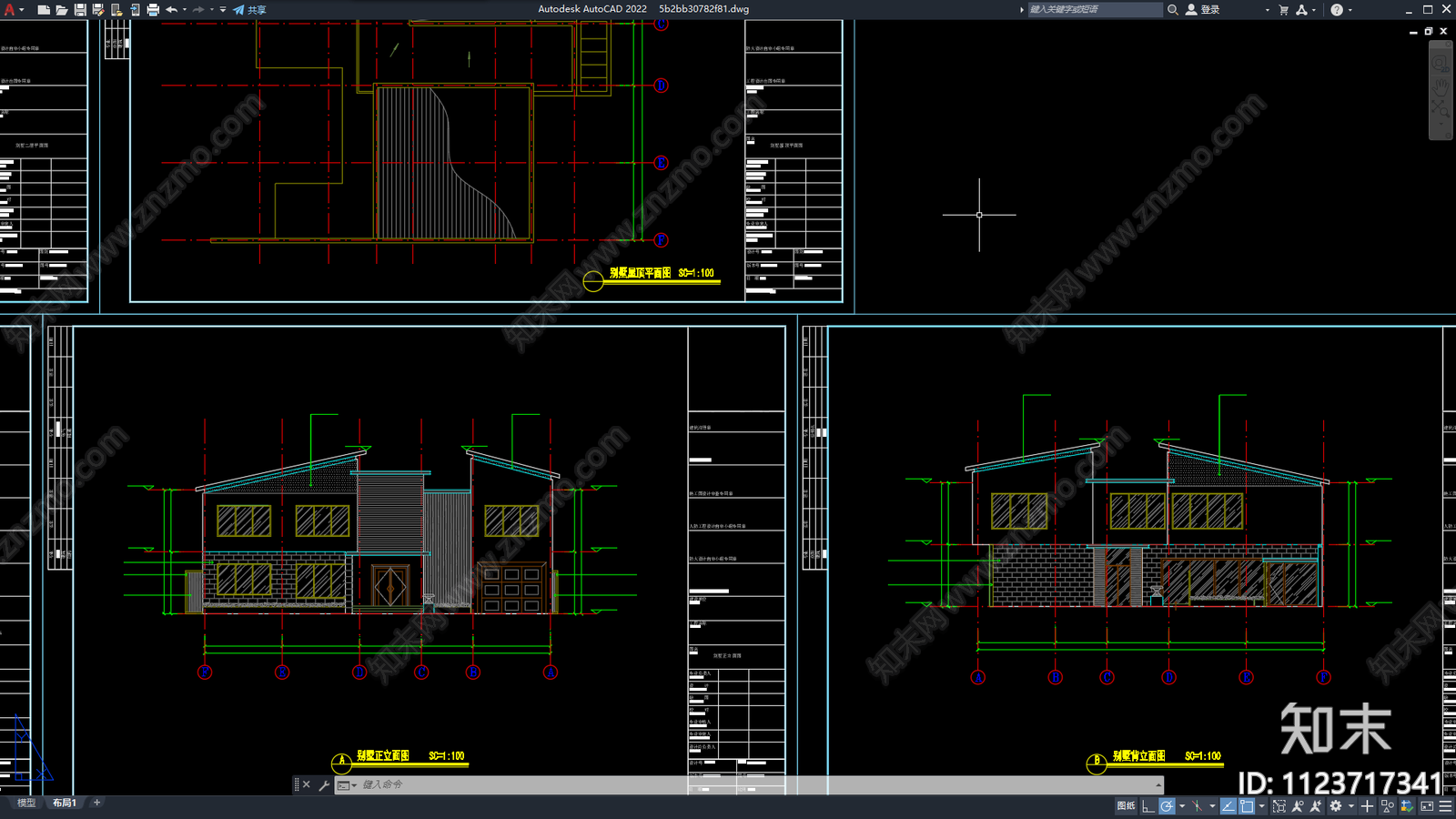Restore down the drawing window
1456x819 pixels.
pyautogui.click(x=1429, y=31)
